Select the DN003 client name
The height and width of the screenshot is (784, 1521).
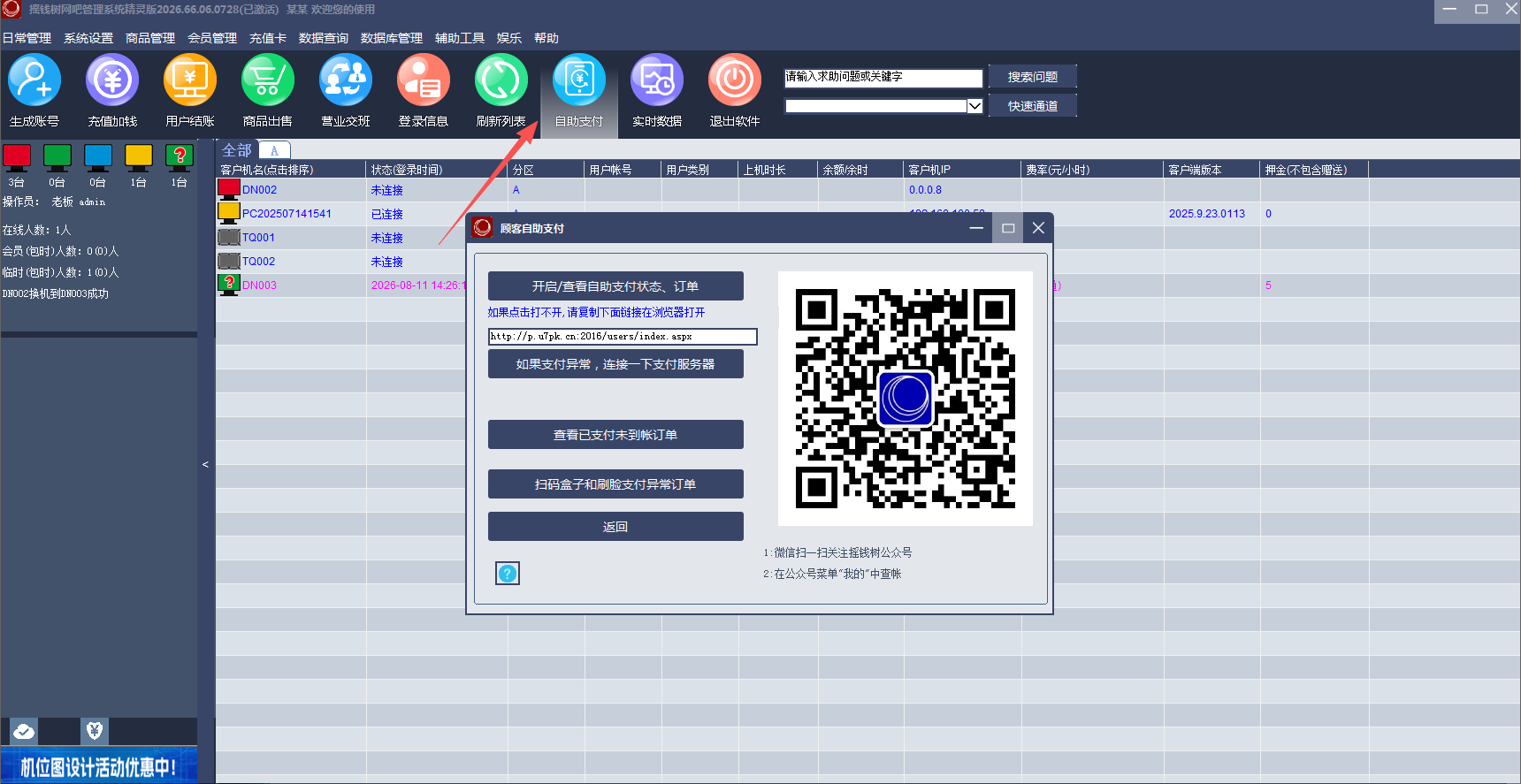pyautogui.click(x=259, y=285)
